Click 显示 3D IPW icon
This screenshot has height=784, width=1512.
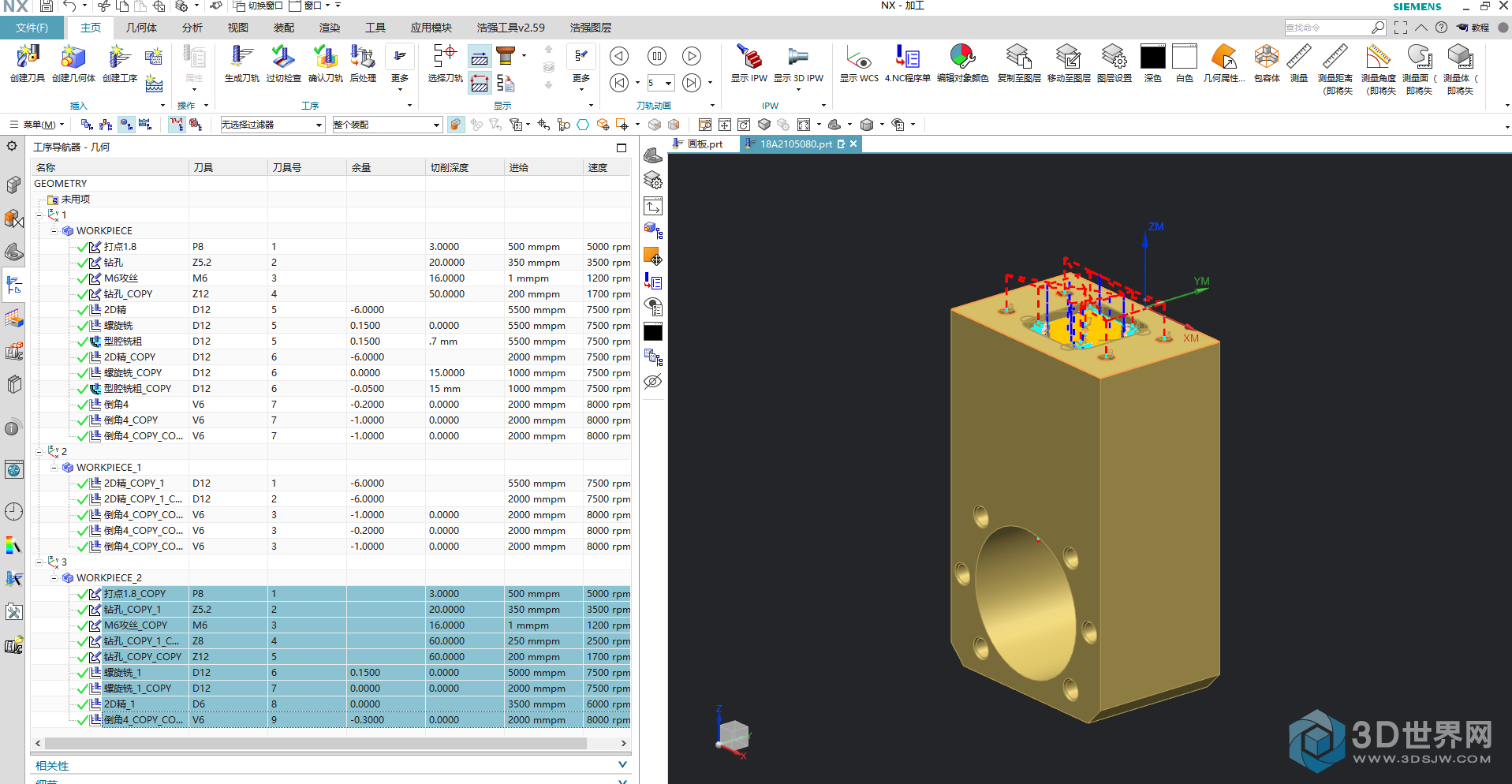point(797,58)
